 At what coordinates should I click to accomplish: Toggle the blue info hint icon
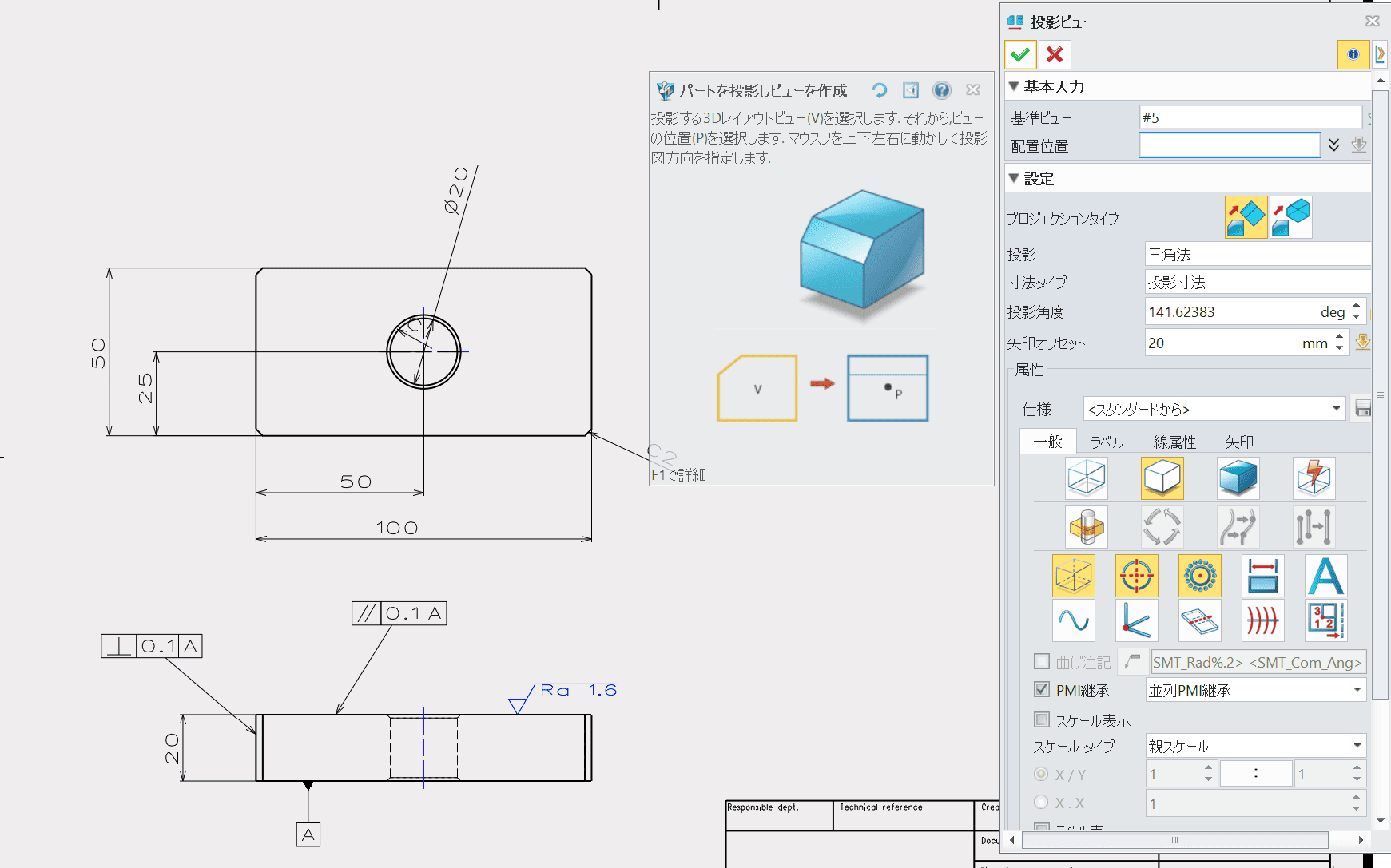pos(1353,54)
